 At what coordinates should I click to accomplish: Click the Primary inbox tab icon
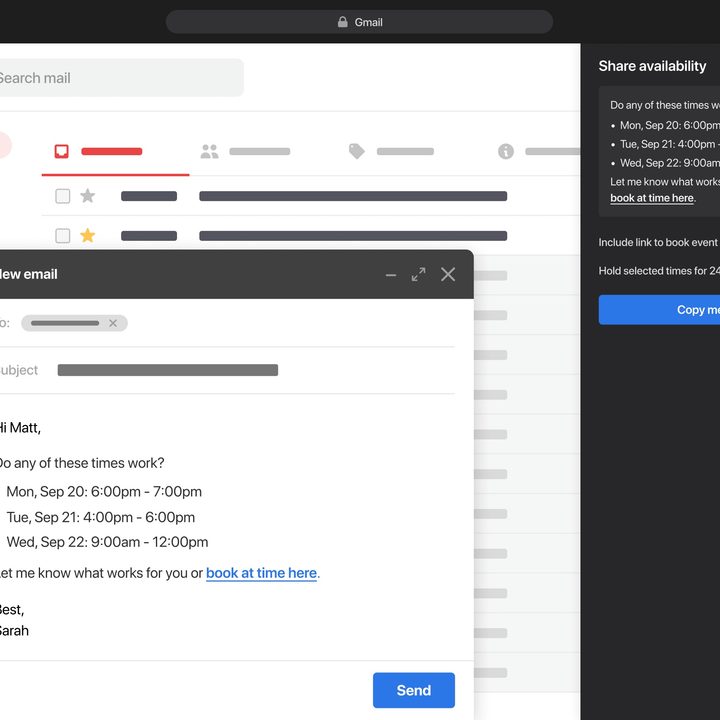pyautogui.click(x=62, y=151)
